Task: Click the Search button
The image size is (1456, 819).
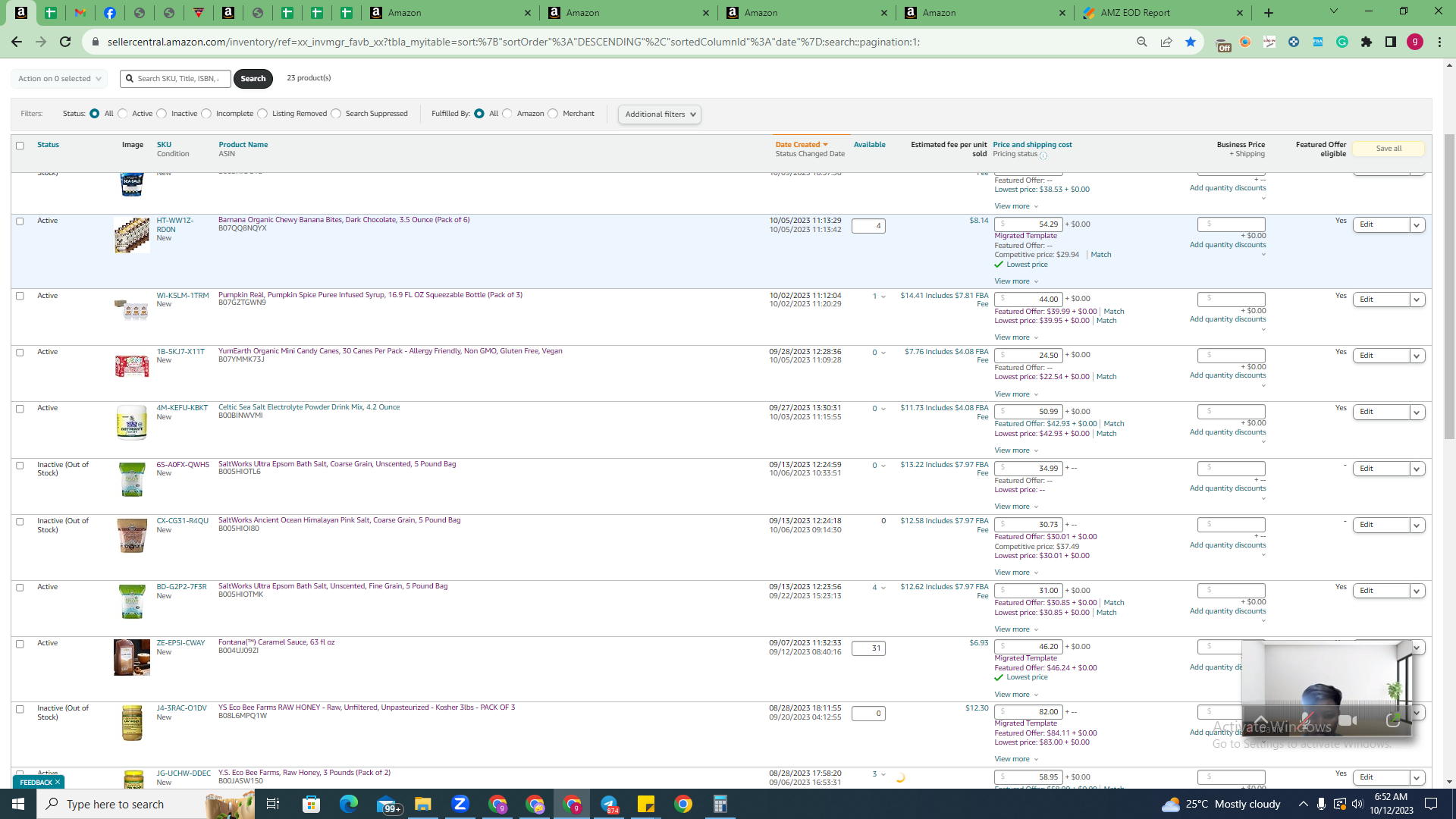Action: 253,79
